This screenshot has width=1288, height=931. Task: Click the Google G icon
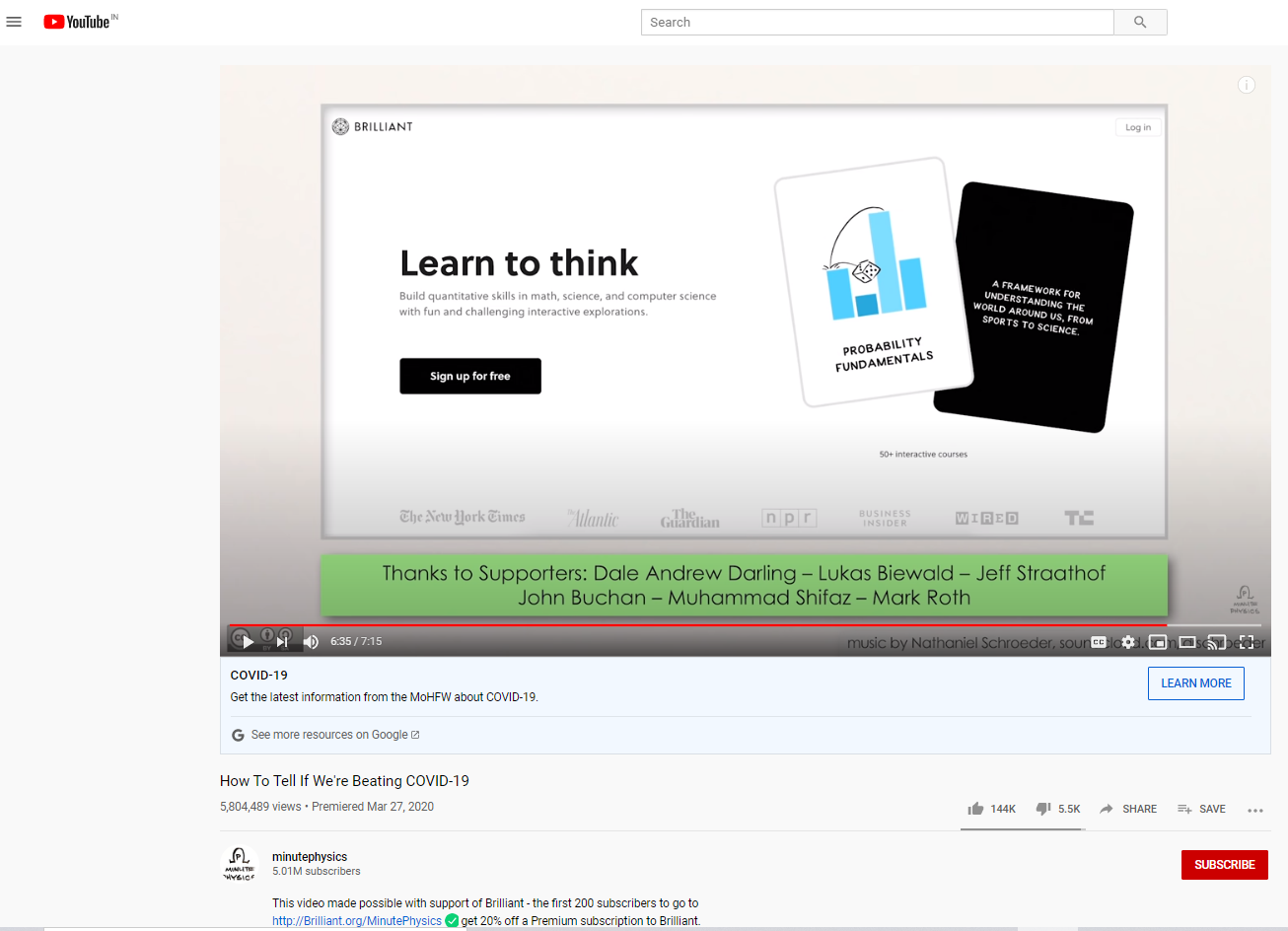point(238,735)
